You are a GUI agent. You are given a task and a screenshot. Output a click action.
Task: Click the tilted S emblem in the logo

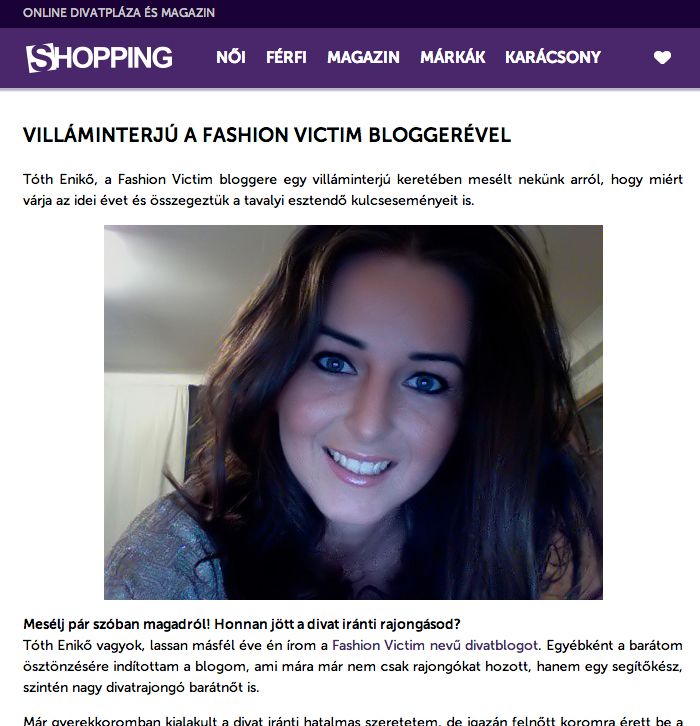[x=42, y=58]
